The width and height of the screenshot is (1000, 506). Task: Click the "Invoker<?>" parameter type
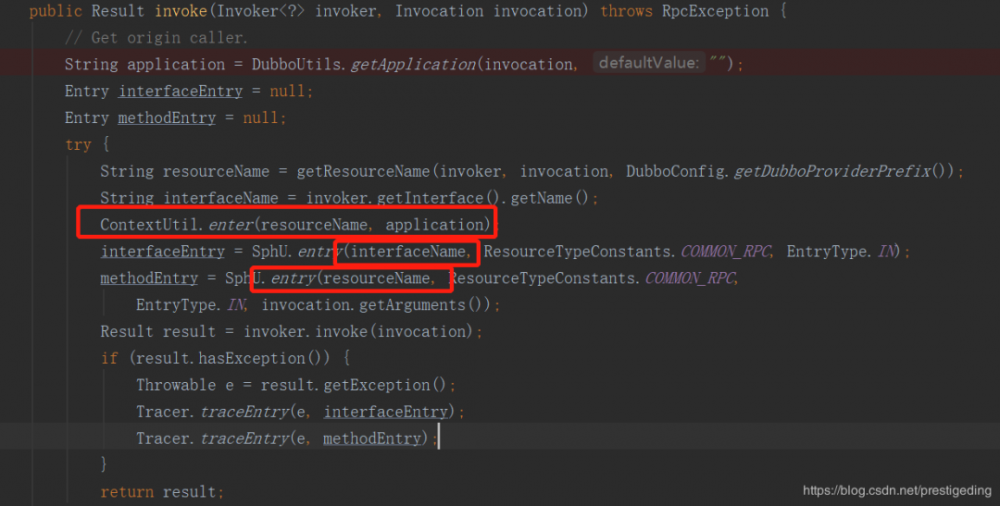(x=260, y=11)
